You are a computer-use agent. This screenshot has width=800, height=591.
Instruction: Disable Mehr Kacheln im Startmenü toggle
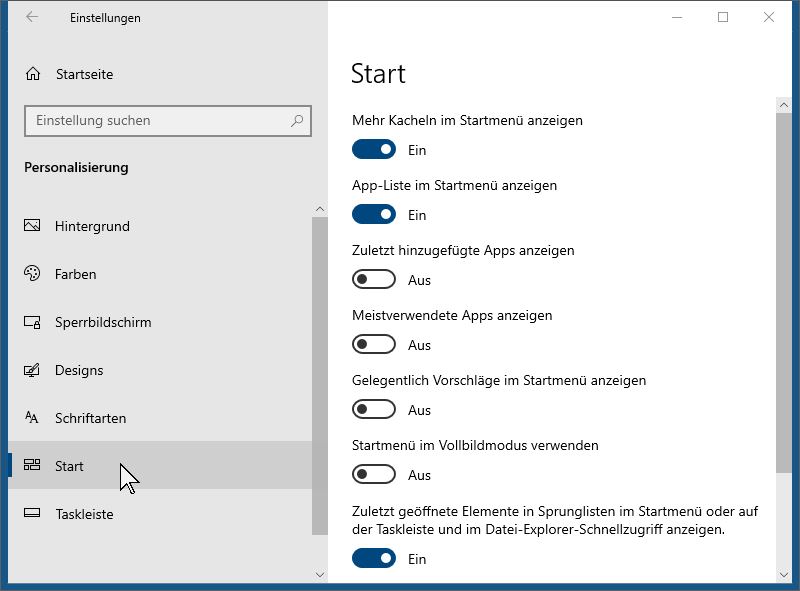pos(373,150)
